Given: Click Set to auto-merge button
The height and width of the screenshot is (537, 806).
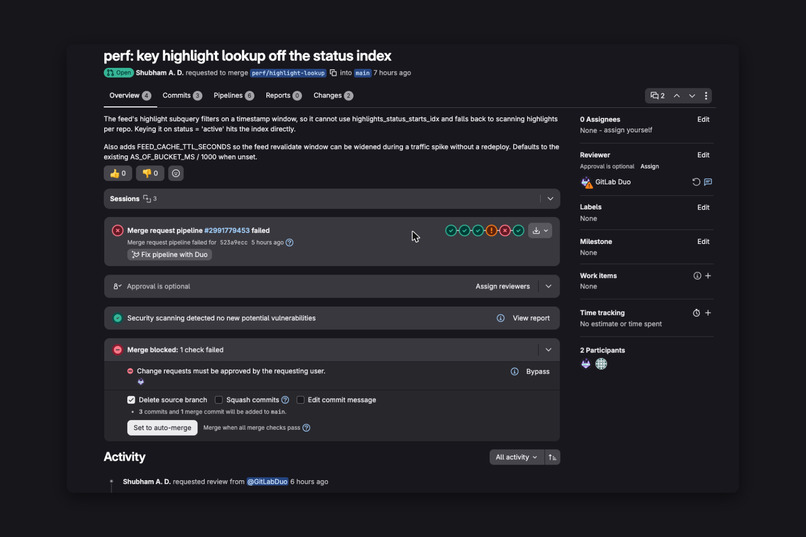Looking at the screenshot, I should click(x=162, y=428).
